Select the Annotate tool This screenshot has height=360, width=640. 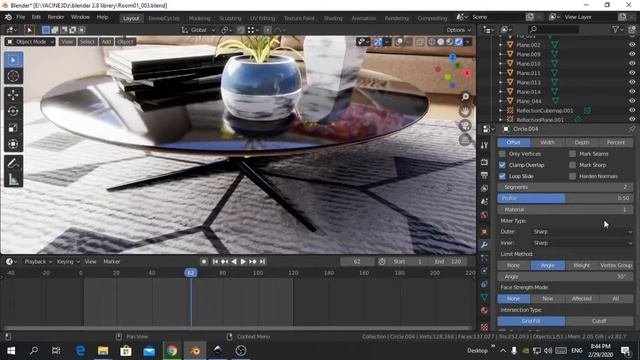point(13,163)
